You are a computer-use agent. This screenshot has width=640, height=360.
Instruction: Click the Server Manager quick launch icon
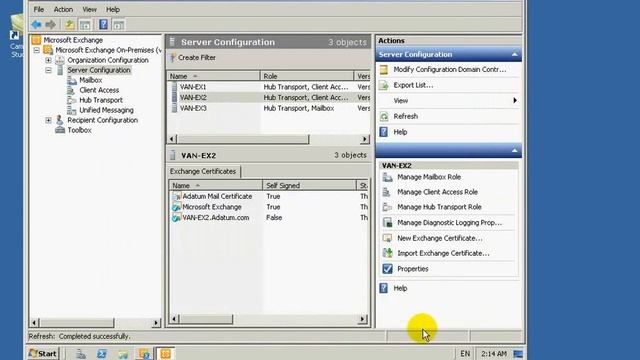(81, 354)
